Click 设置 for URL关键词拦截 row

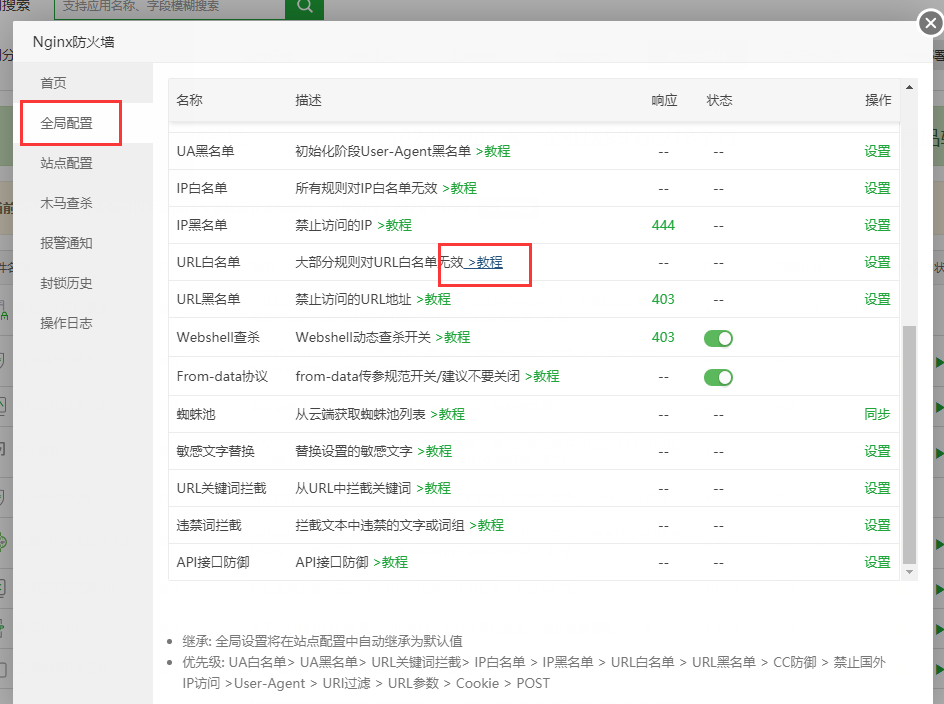(877, 488)
